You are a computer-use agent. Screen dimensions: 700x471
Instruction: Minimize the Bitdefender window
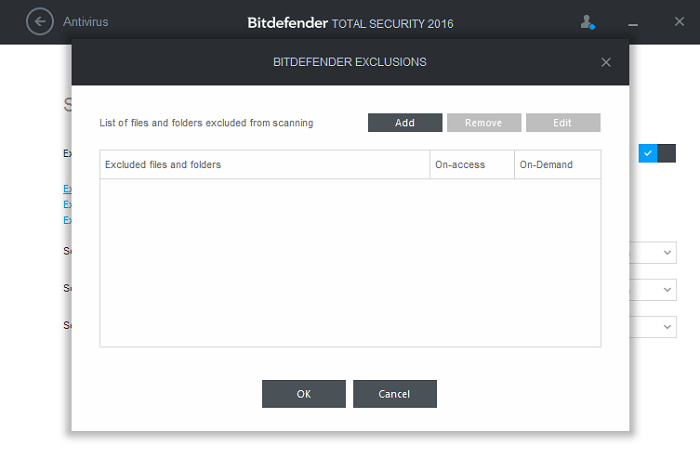coord(632,23)
